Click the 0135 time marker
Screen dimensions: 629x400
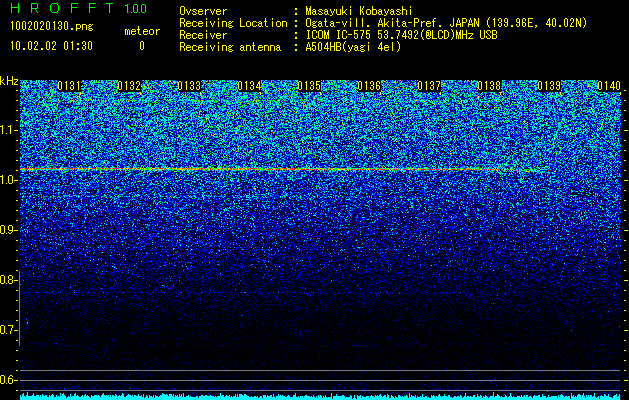(309, 86)
